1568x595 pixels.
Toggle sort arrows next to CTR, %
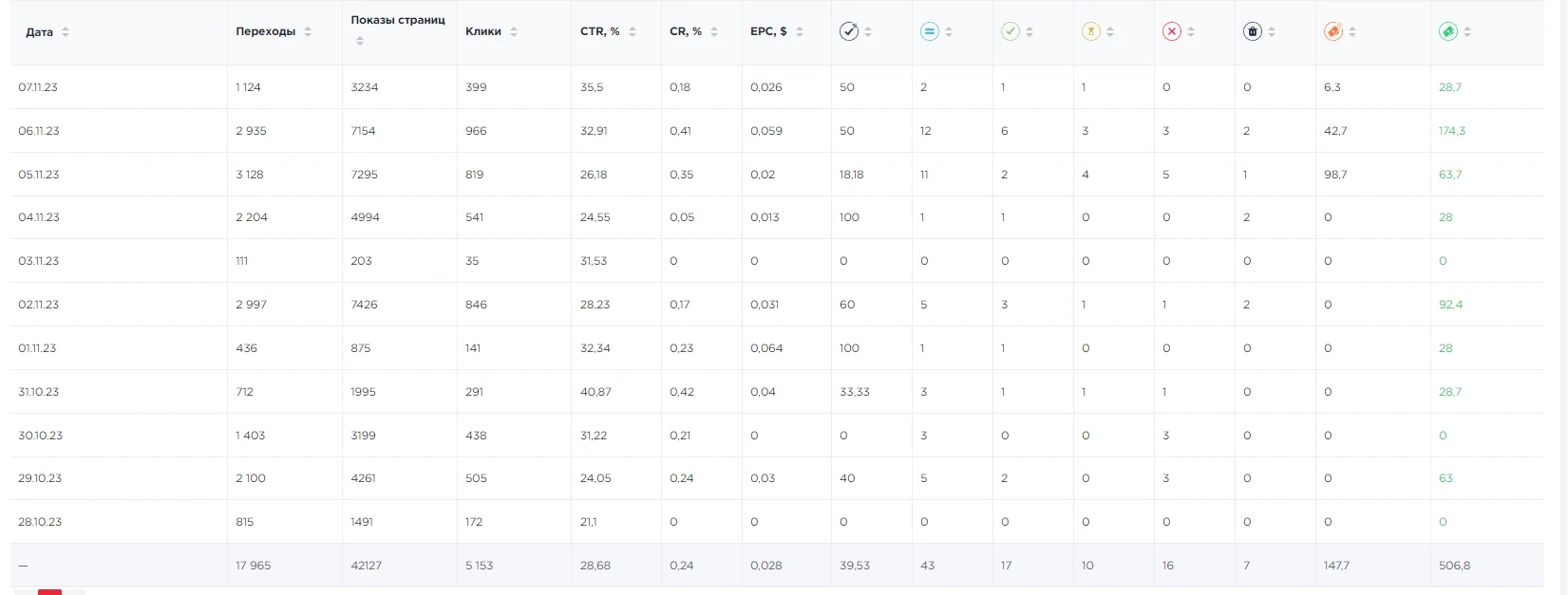pyautogui.click(x=633, y=31)
